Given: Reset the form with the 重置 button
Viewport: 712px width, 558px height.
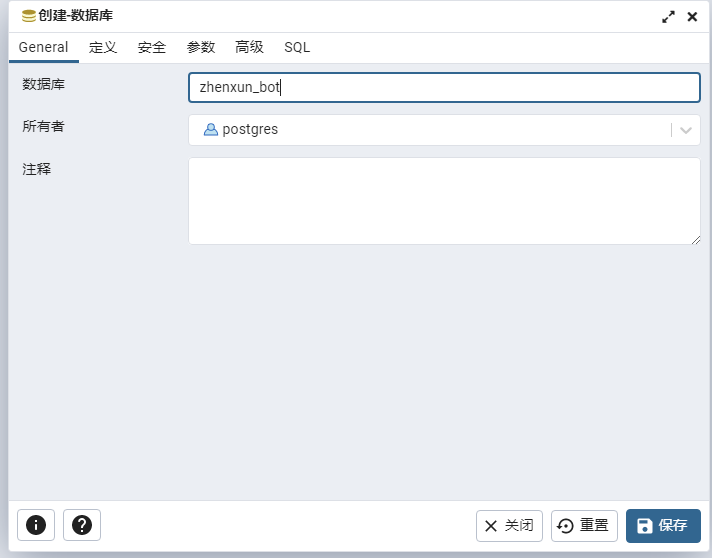Looking at the screenshot, I should tap(584, 526).
